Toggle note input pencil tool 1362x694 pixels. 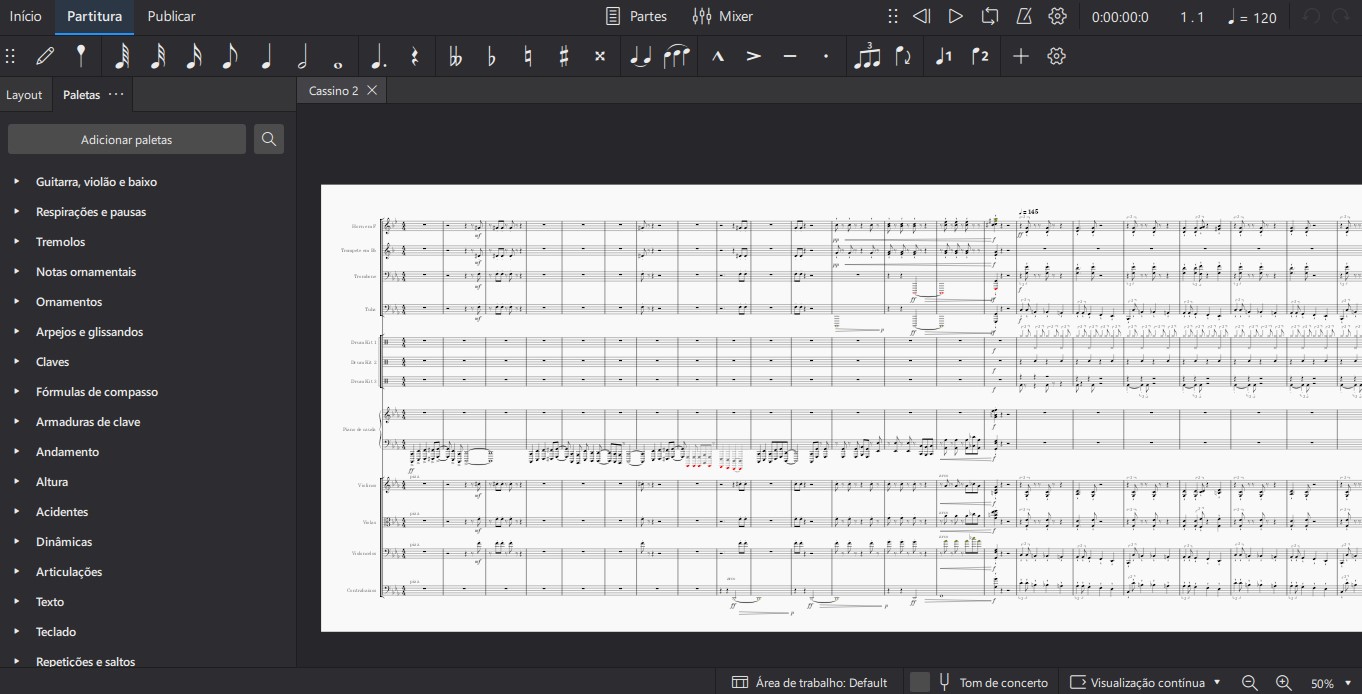(45, 56)
